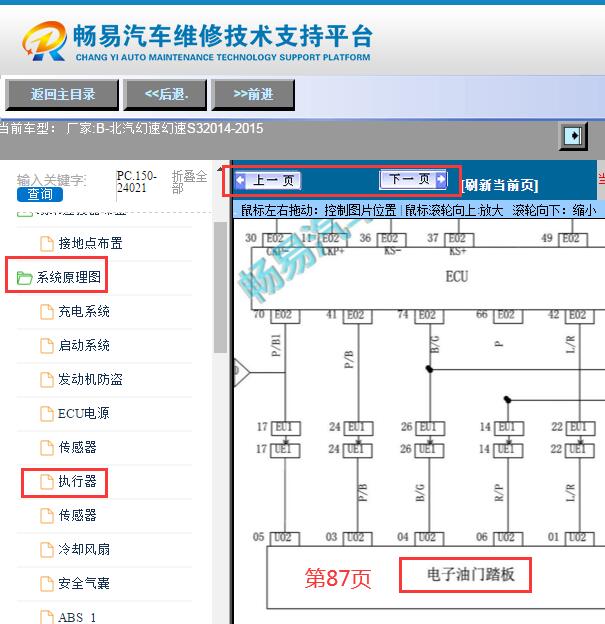This screenshot has width=605, height=624.
Task: Click 折叠全部 to collapse all
Action: pos(189,181)
